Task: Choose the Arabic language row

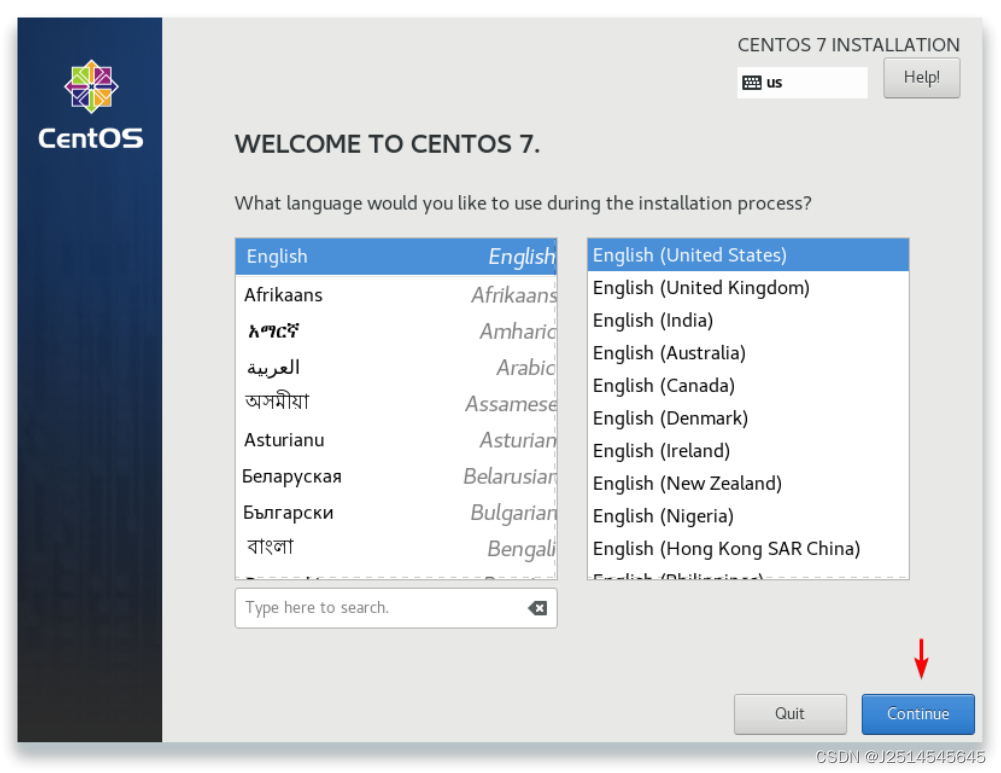Action: coord(396,368)
